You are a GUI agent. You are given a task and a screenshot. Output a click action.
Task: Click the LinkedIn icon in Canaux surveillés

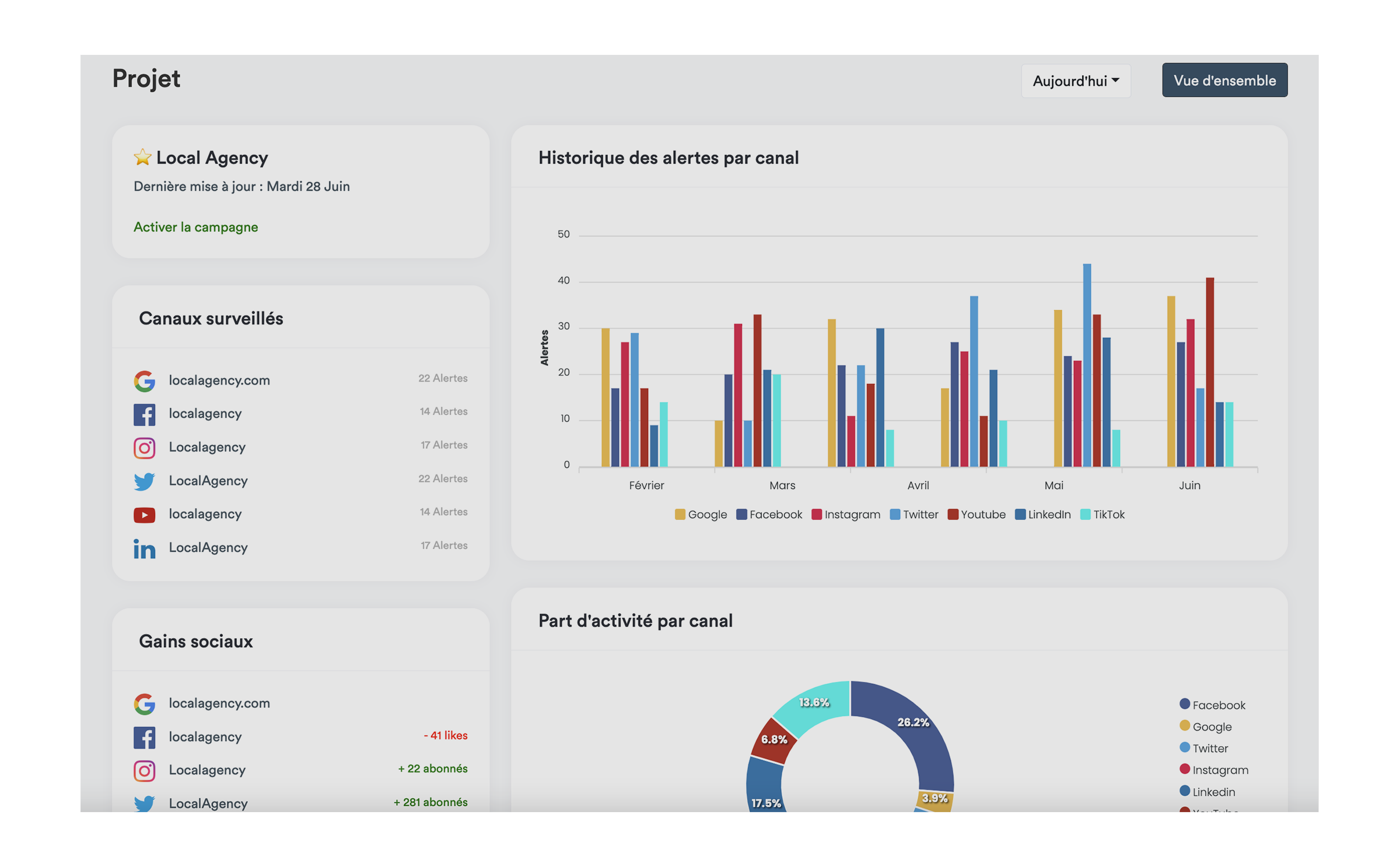(x=144, y=548)
